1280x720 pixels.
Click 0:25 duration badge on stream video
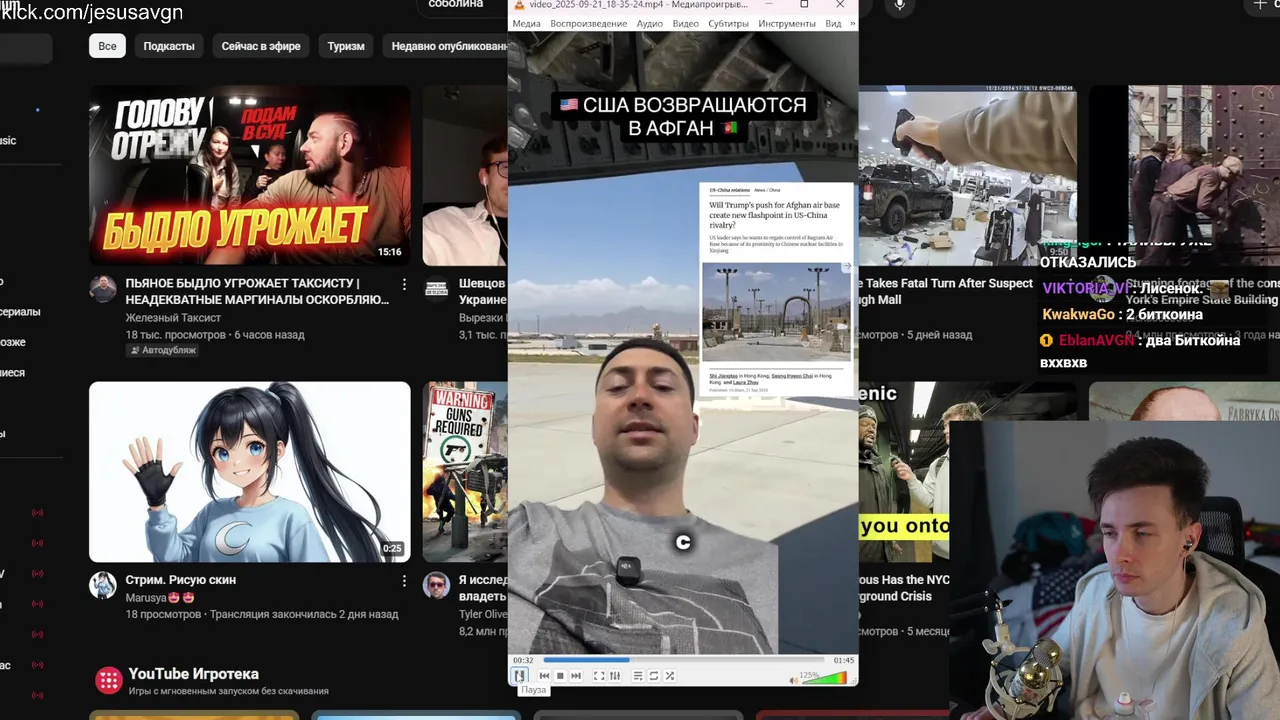click(x=392, y=549)
